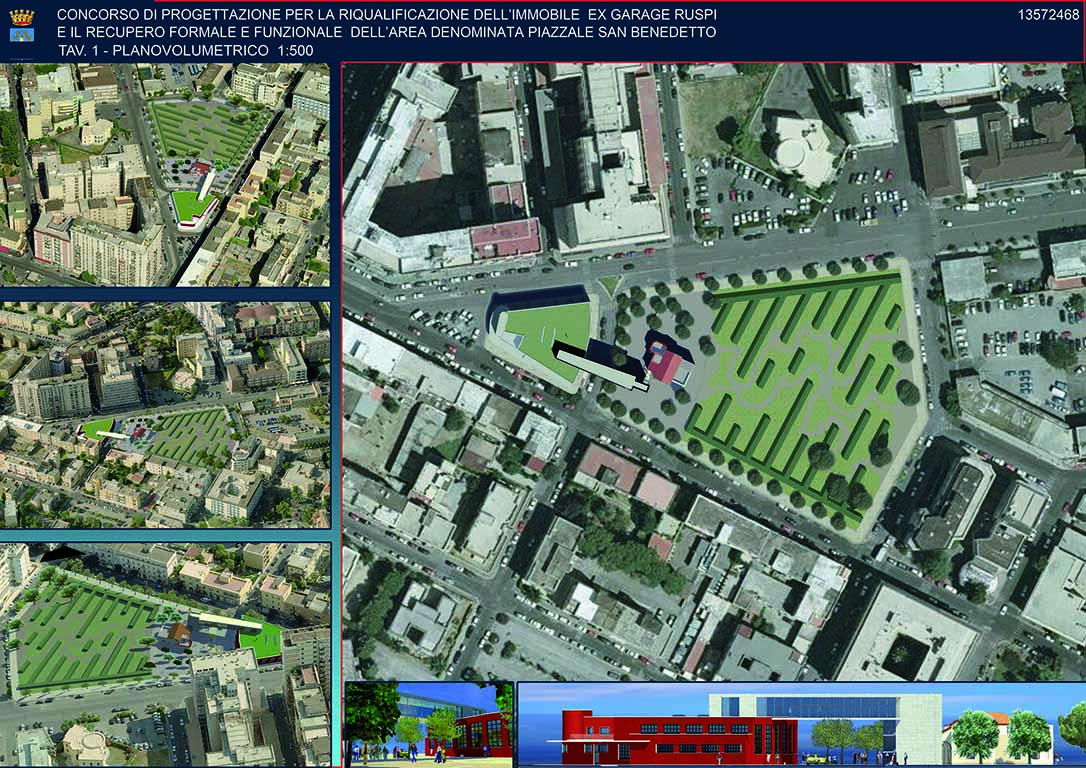Click the small red-roofed pavilion in the plaza

click(667, 361)
